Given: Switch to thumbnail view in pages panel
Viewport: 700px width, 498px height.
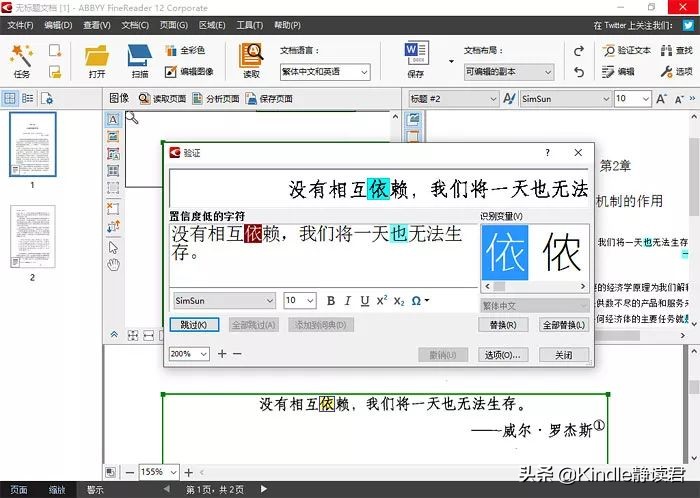Looking at the screenshot, I should [x=10, y=98].
